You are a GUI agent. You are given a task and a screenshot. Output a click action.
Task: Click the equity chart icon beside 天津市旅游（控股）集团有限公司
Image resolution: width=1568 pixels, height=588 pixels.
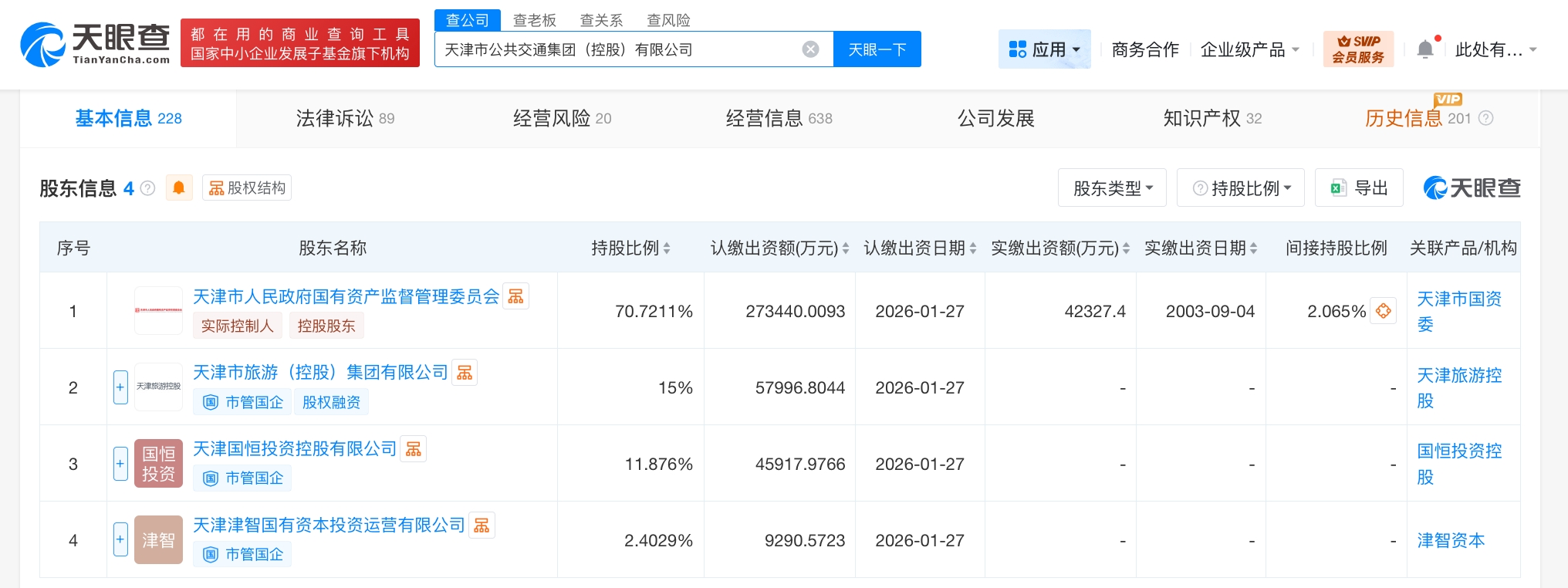(x=465, y=373)
